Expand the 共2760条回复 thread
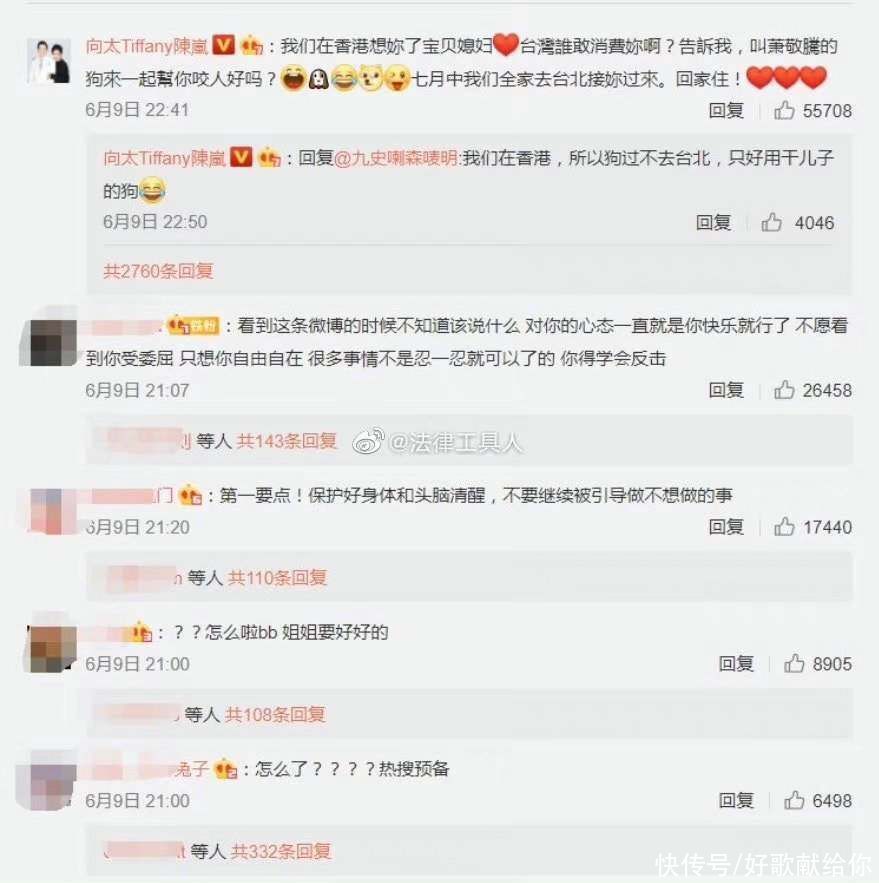This screenshot has height=883, width=879. 158,271
